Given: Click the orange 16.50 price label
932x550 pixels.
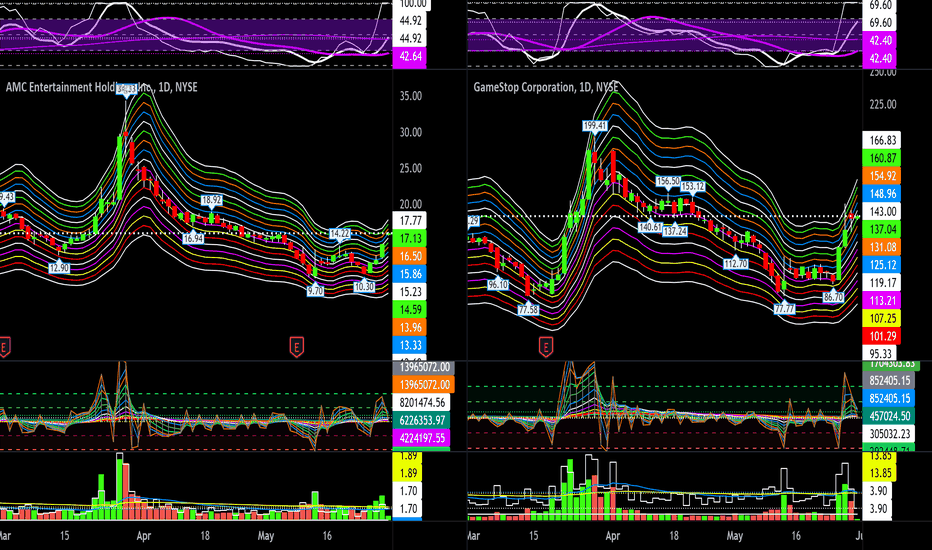Looking at the screenshot, I should (x=410, y=256).
